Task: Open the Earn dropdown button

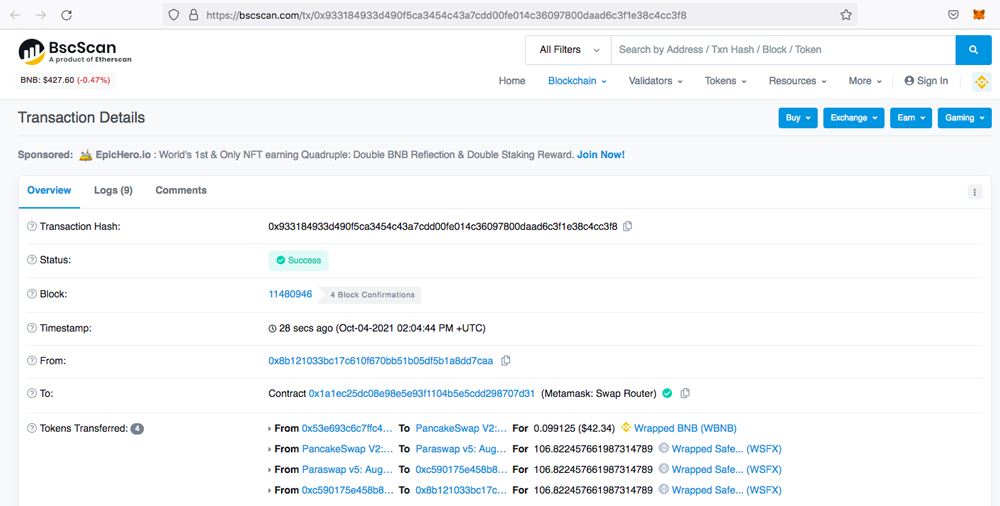Action: point(911,118)
